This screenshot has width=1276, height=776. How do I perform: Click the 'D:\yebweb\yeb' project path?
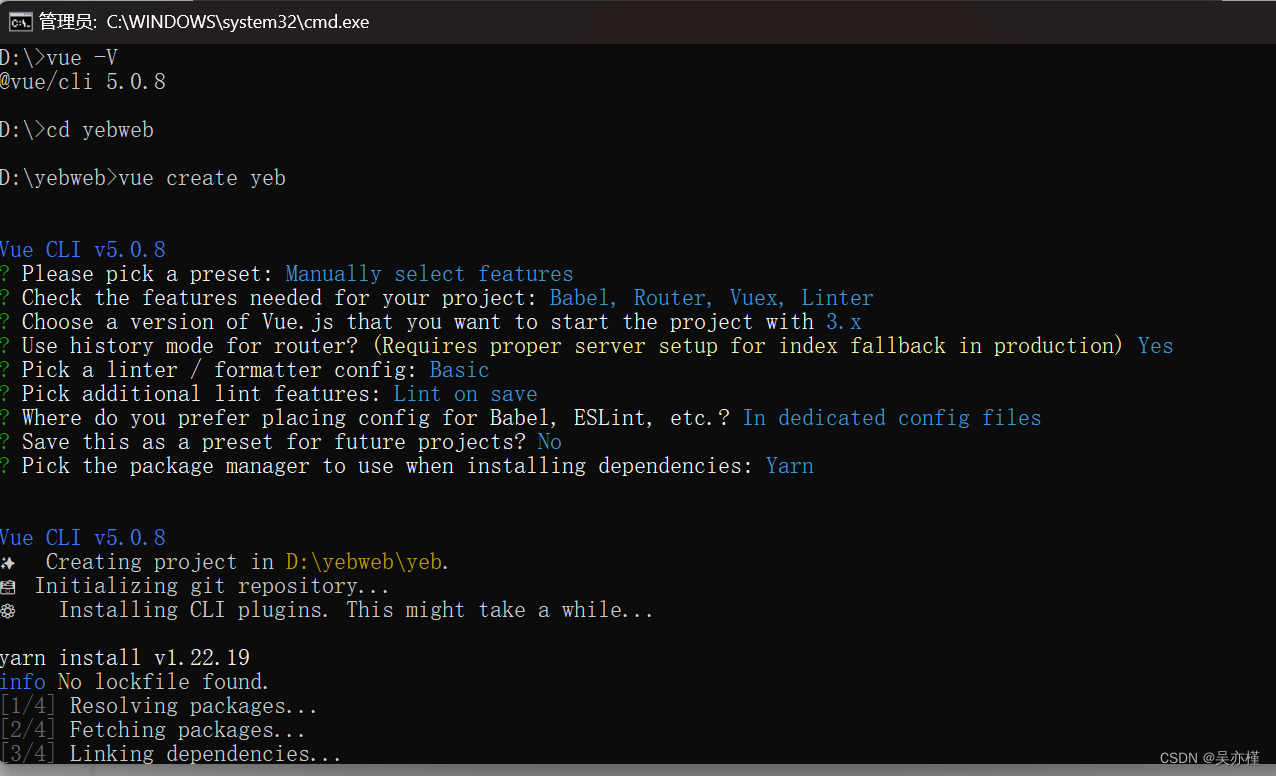point(364,562)
